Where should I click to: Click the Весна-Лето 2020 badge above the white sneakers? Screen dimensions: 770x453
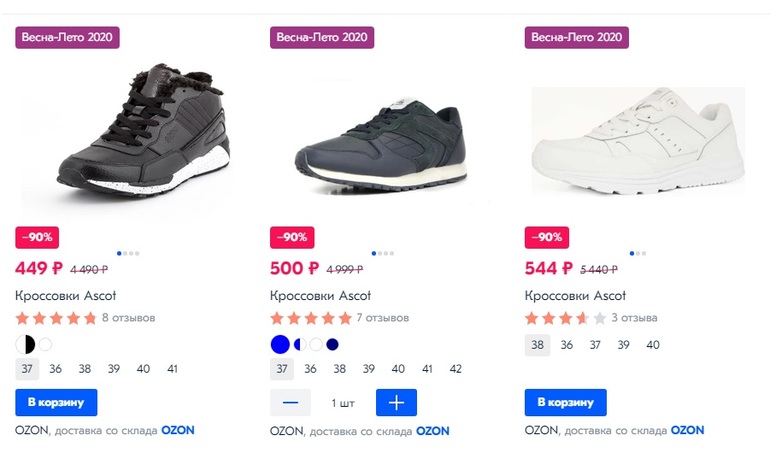(576, 37)
